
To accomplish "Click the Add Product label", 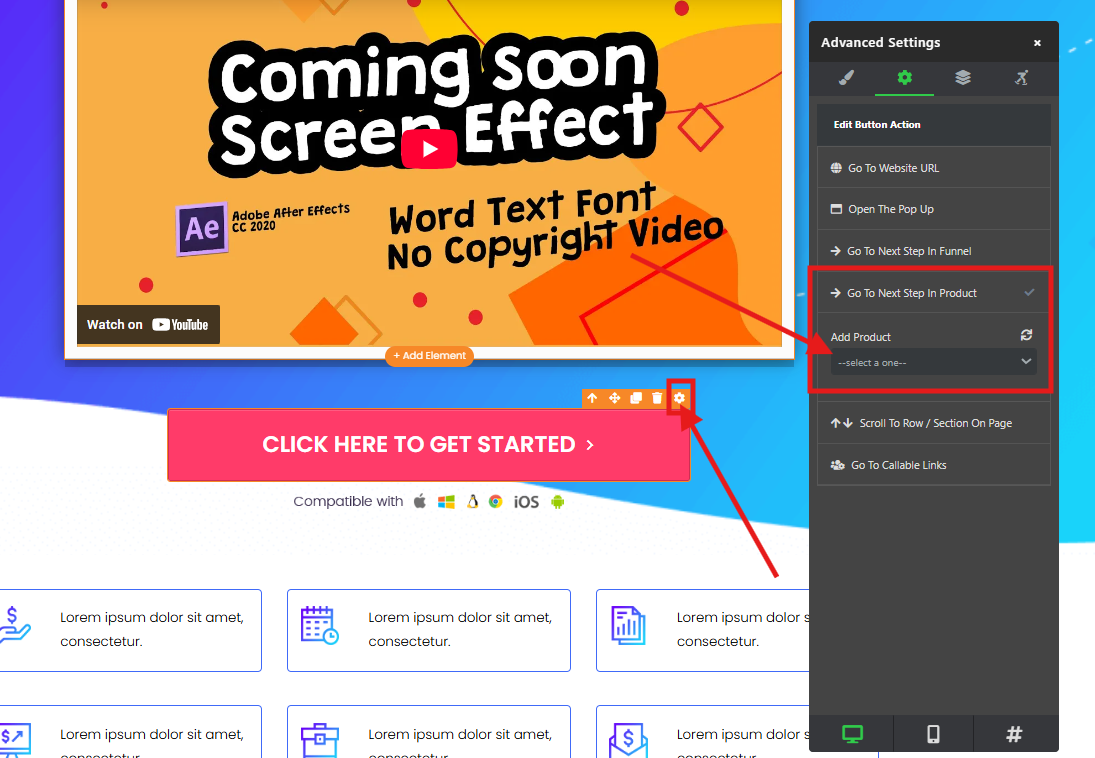I will pos(860,337).
